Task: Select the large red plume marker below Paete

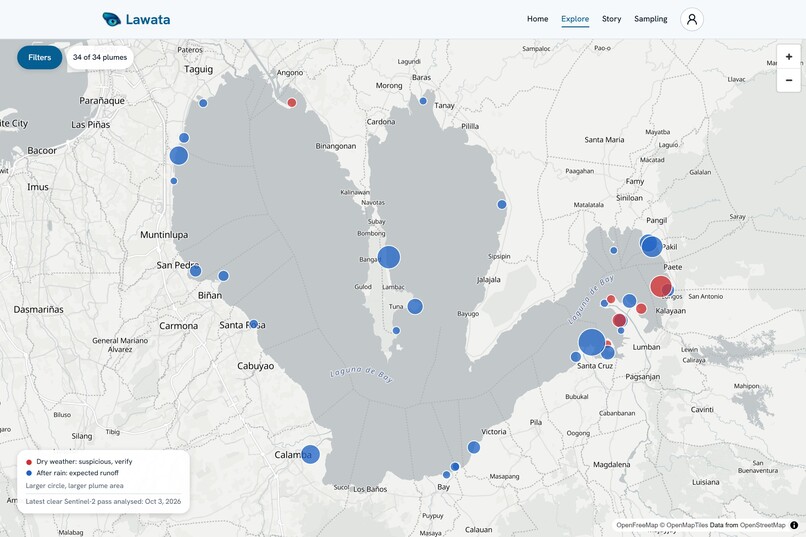Action: [661, 286]
